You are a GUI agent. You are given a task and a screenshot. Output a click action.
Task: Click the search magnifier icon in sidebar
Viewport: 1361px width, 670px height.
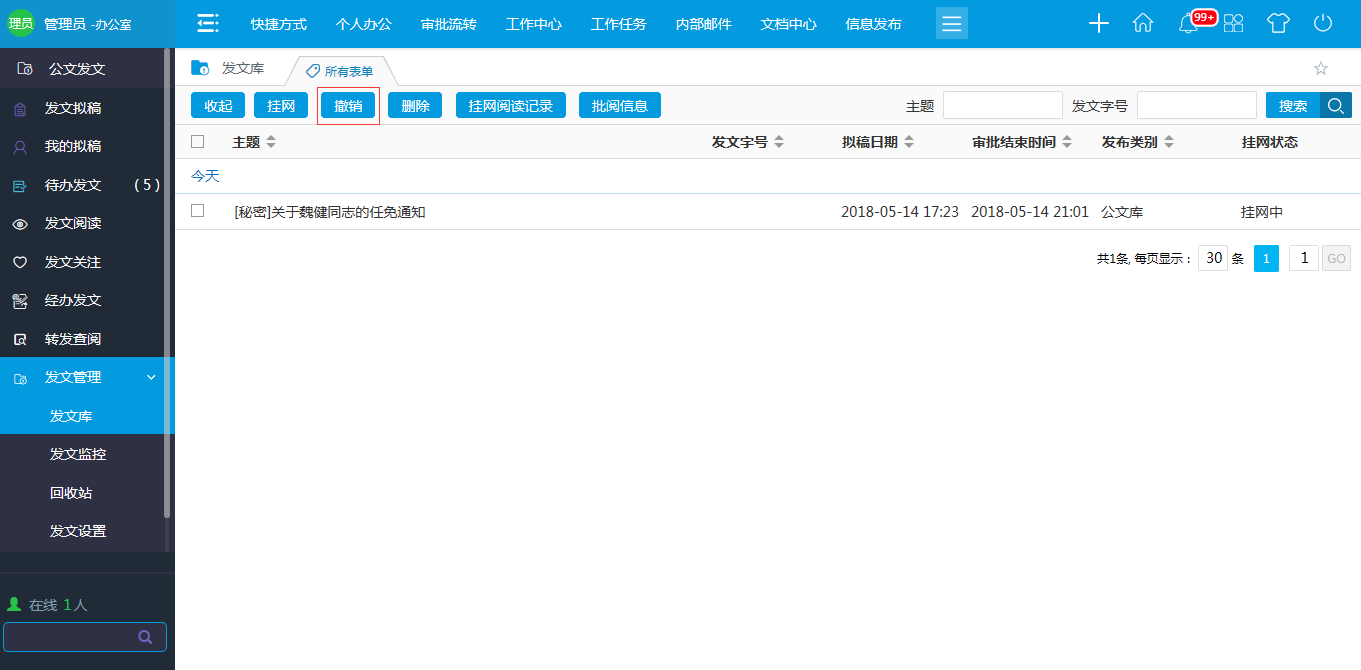pyautogui.click(x=145, y=637)
